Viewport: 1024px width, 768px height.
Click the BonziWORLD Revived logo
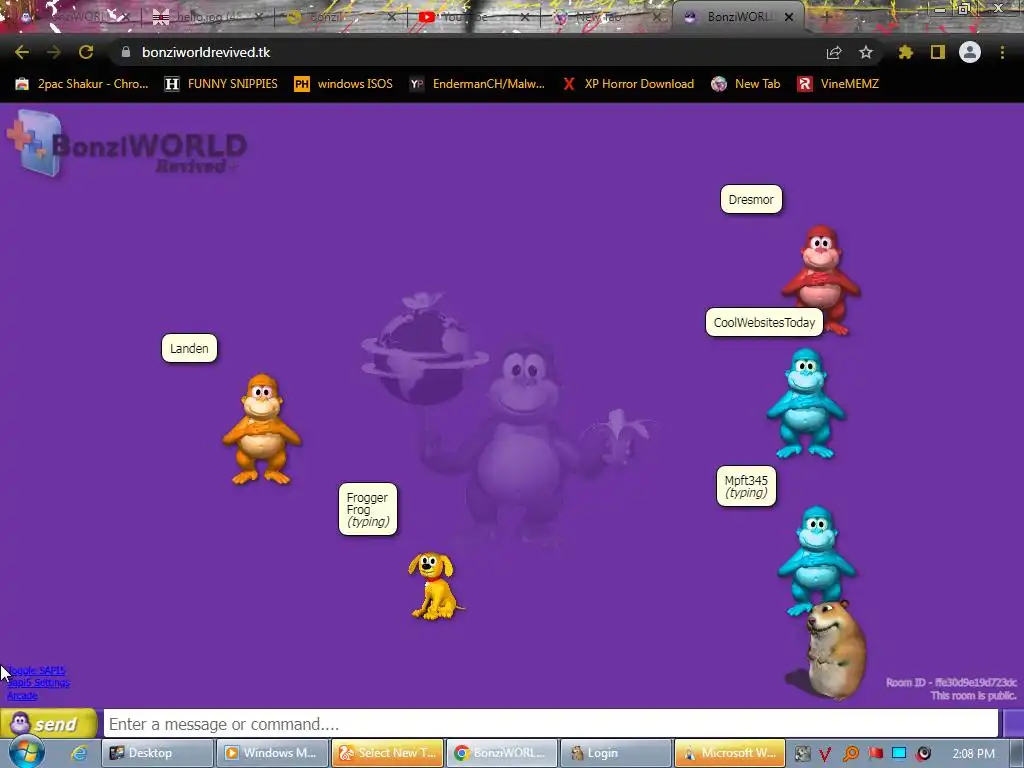[x=127, y=145]
